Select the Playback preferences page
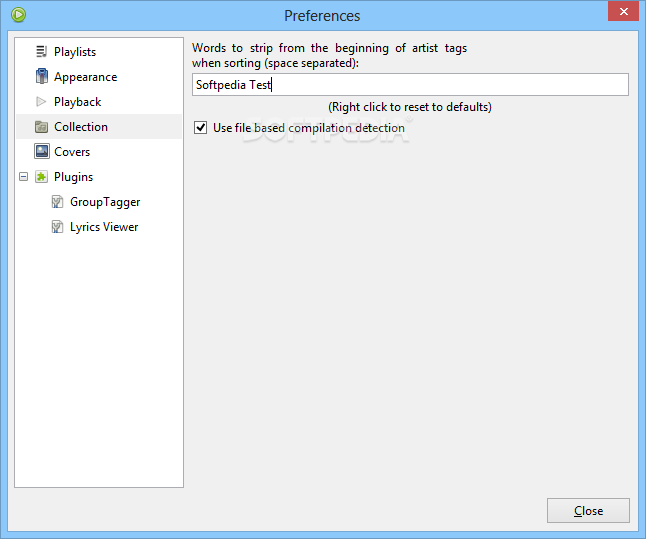The image size is (646, 539). 77,102
